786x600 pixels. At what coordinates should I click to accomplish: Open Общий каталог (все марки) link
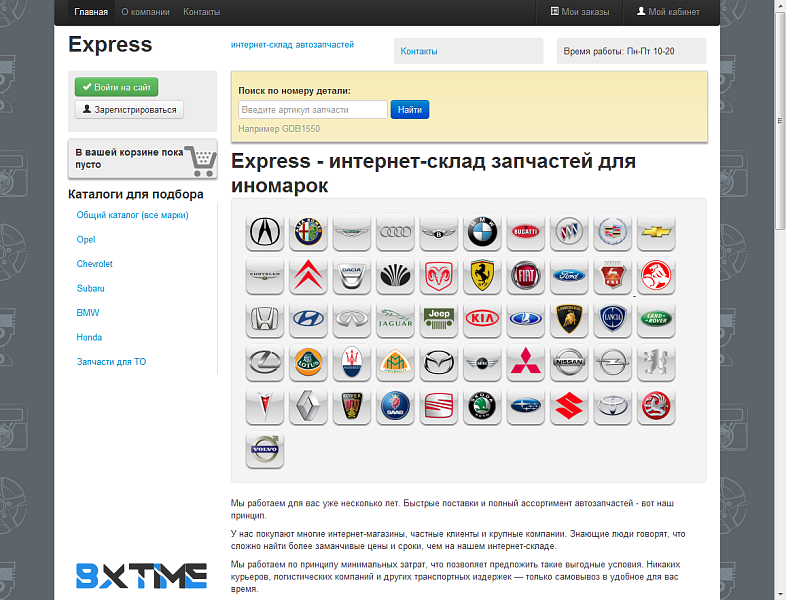[132, 215]
